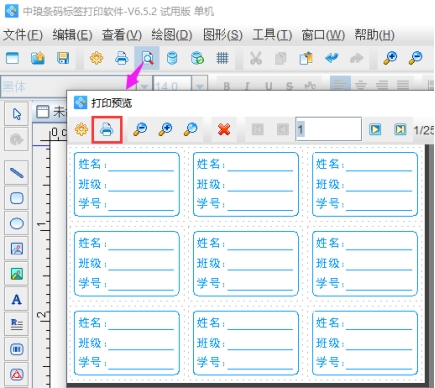Select the portrait image tool in sidebar
This screenshot has width=435, height=388.
point(16,249)
